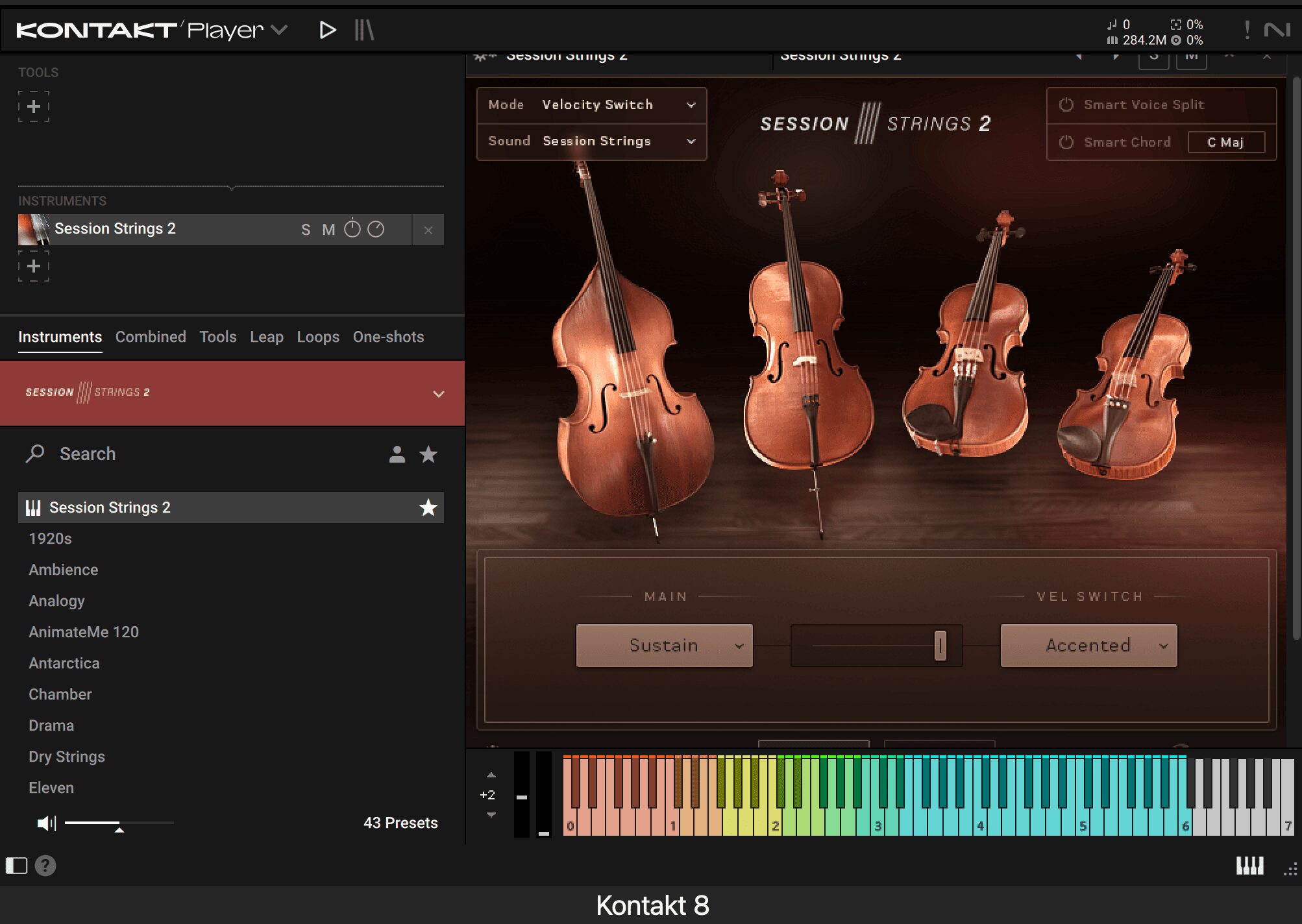The width and height of the screenshot is (1302, 924).
Task: Click the play transport button in header
Action: click(x=328, y=30)
